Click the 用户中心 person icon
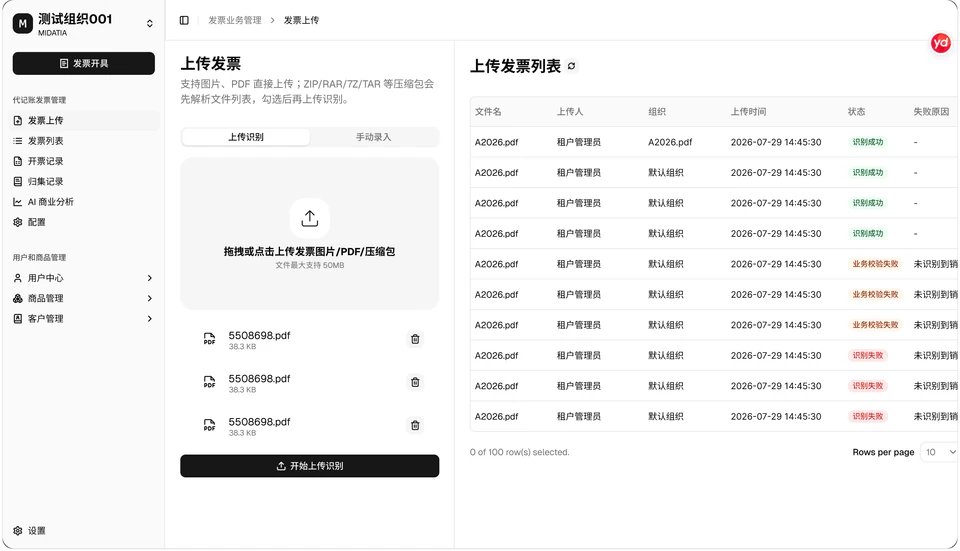960x551 pixels. (x=18, y=278)
